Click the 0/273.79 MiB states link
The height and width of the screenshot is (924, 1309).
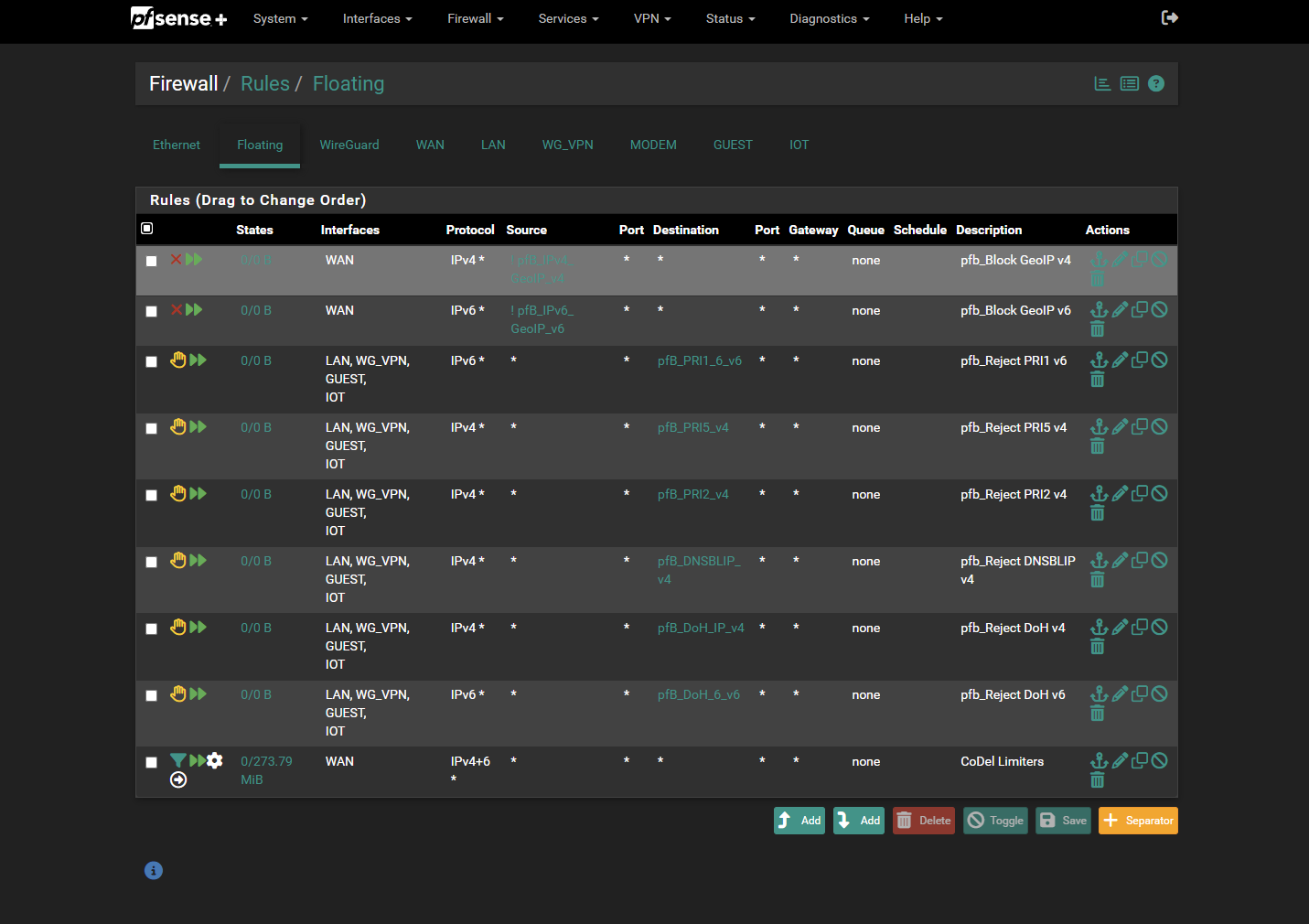click(x=266, y=770)
